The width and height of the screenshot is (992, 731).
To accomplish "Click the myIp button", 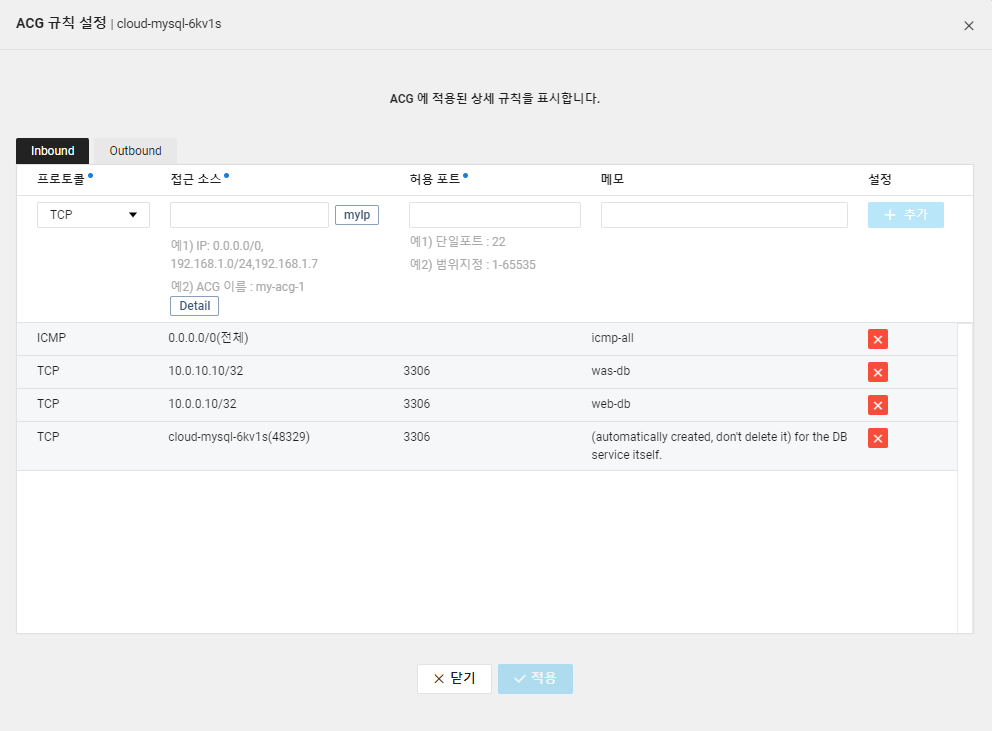I will [357, 215].
